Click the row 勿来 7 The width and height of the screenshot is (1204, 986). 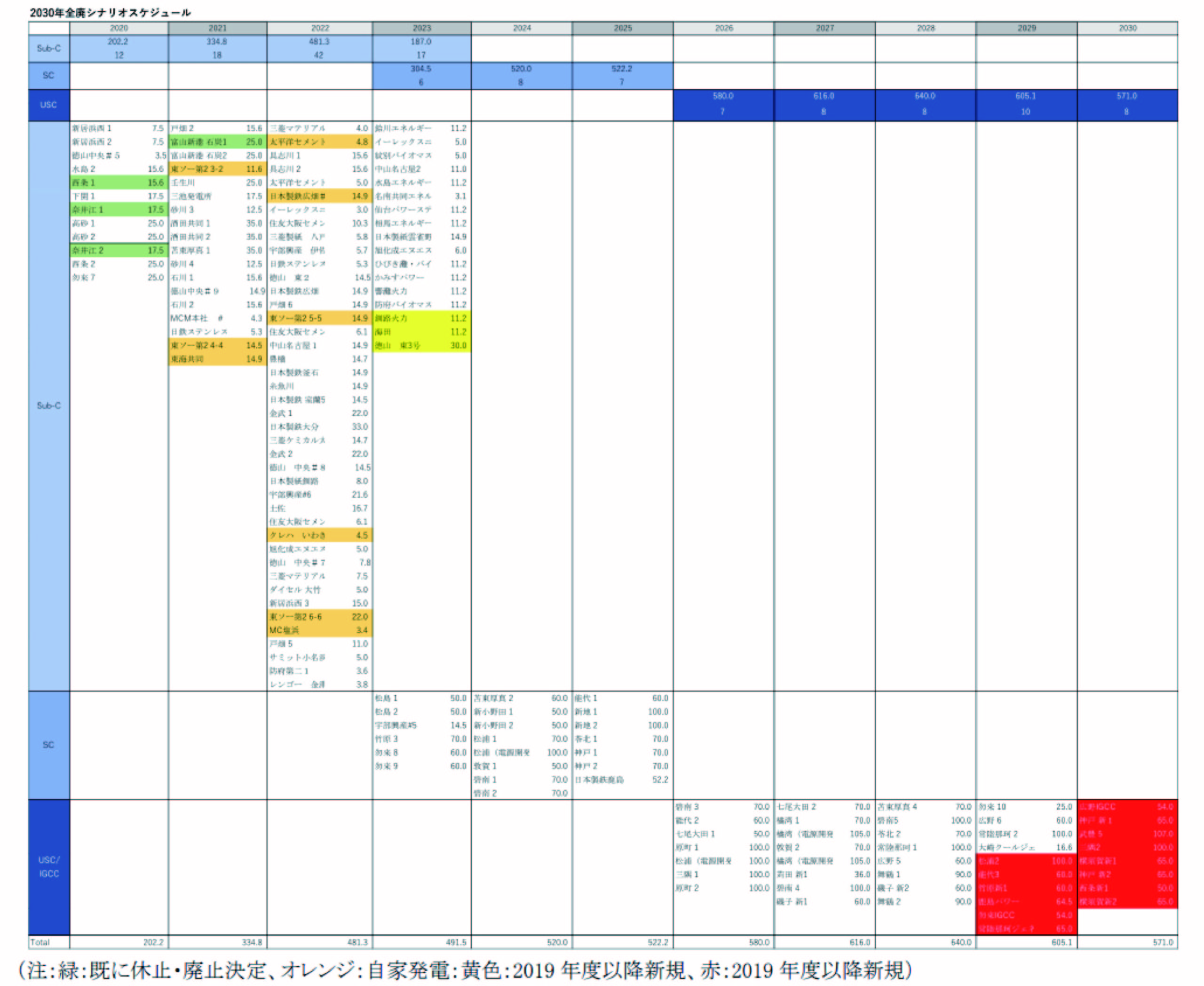(x=119, y=278)
